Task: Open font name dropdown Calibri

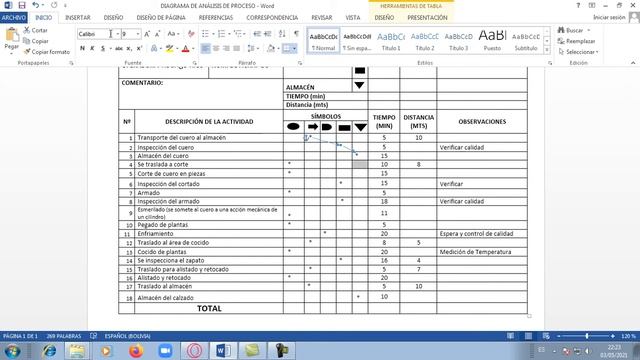Action: coord(118,34)
